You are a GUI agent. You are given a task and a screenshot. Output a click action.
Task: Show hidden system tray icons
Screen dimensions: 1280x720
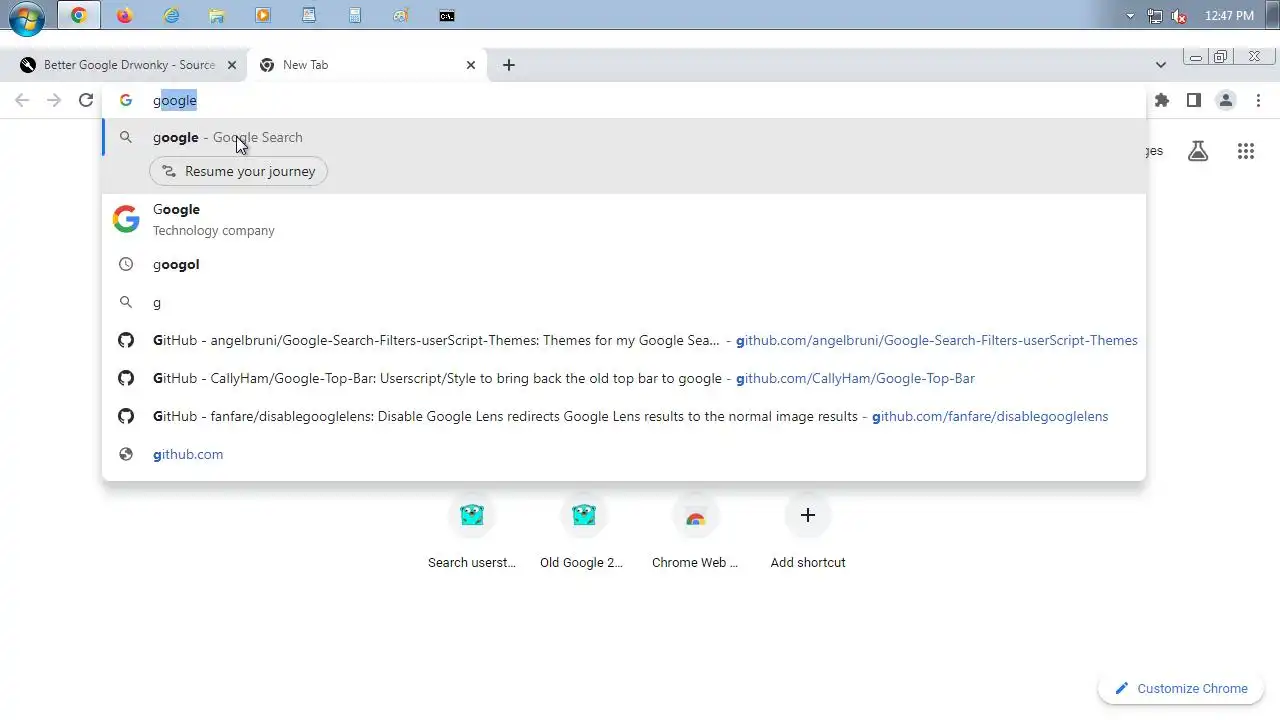[1131, 16]
